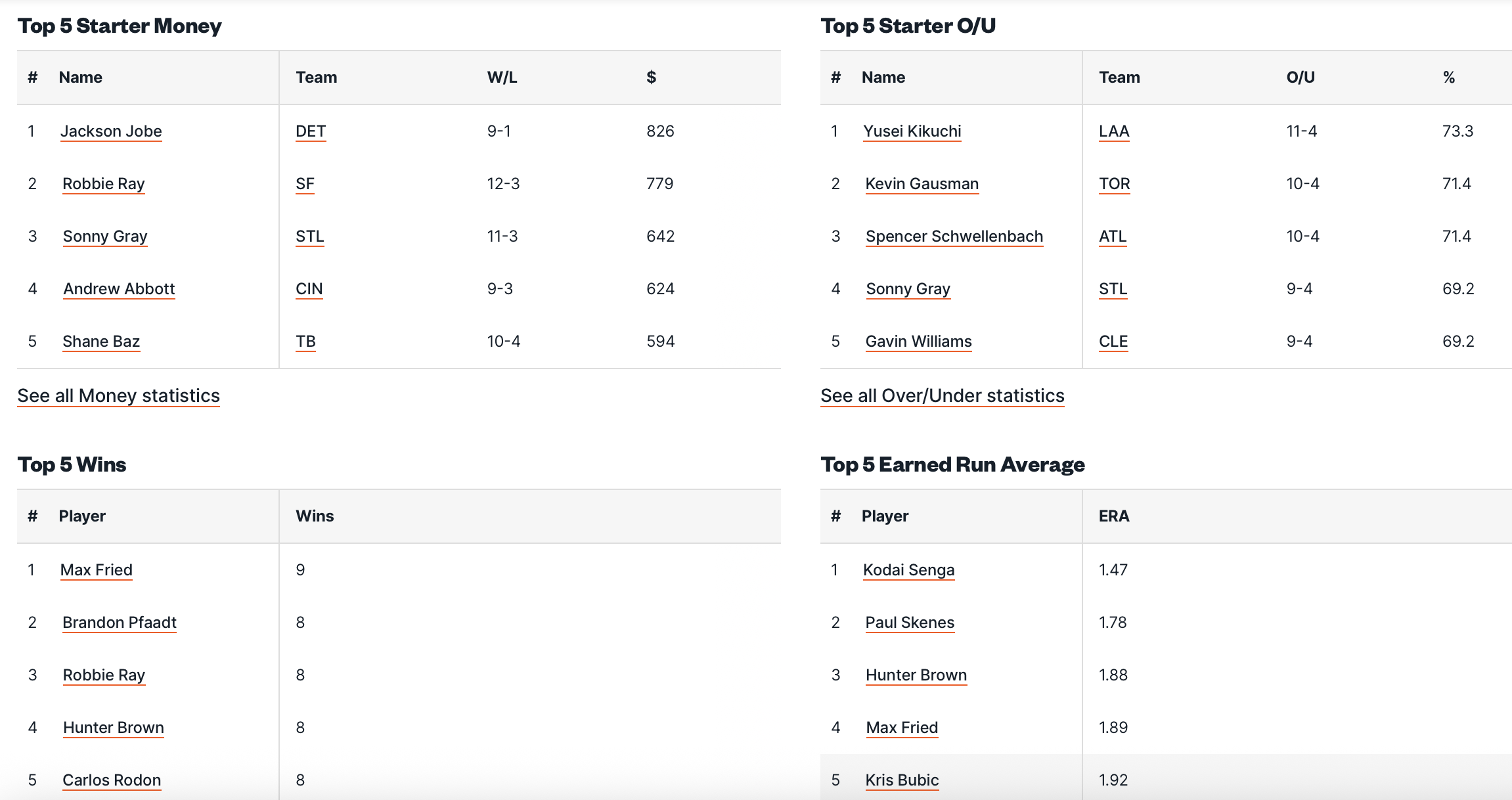Screen dimensions: 1512x800
Task: Open See all Money statistics
Action: pos(118,395)
